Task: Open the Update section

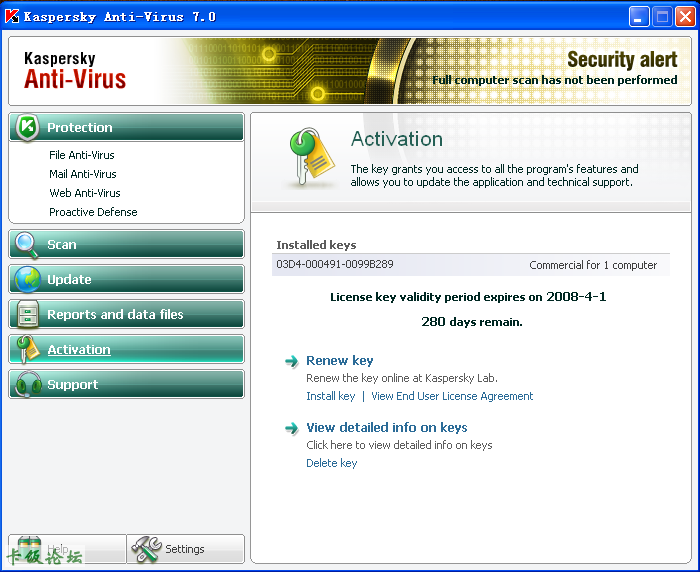Action: pos(126,280)
